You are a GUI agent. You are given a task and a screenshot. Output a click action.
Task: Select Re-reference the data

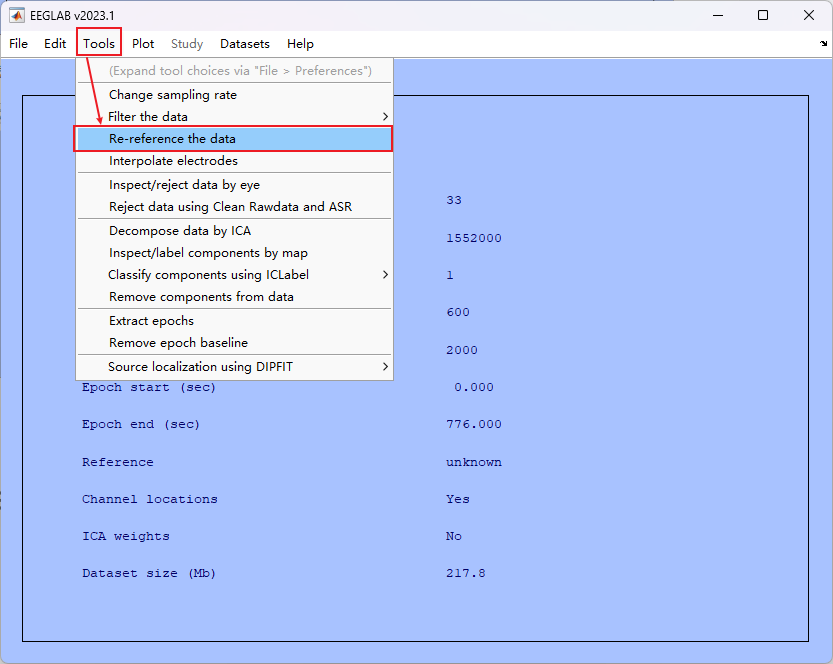(x=234, y=139)
